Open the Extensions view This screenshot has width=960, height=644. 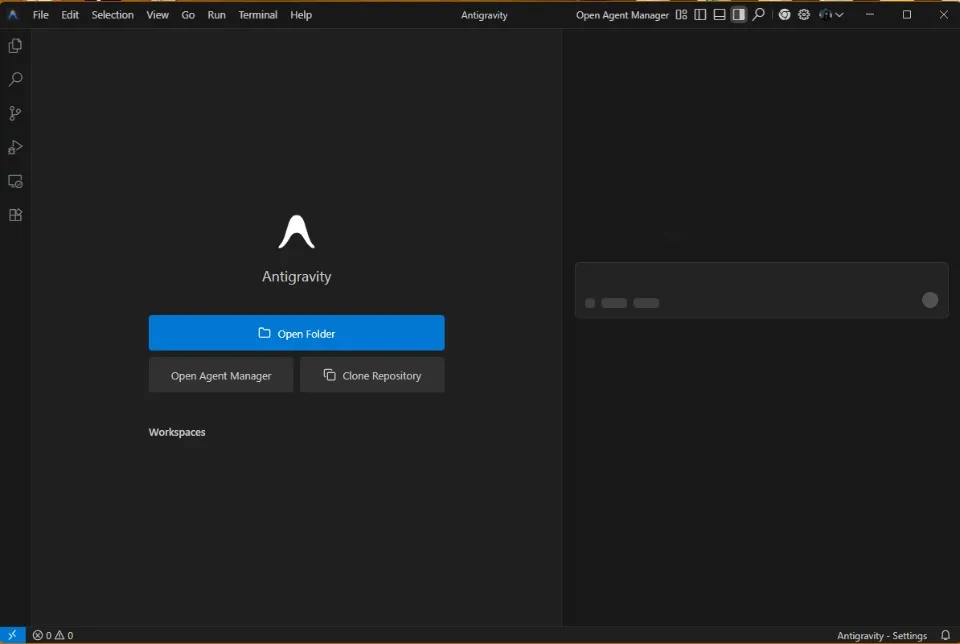click(x=15, y=215)
